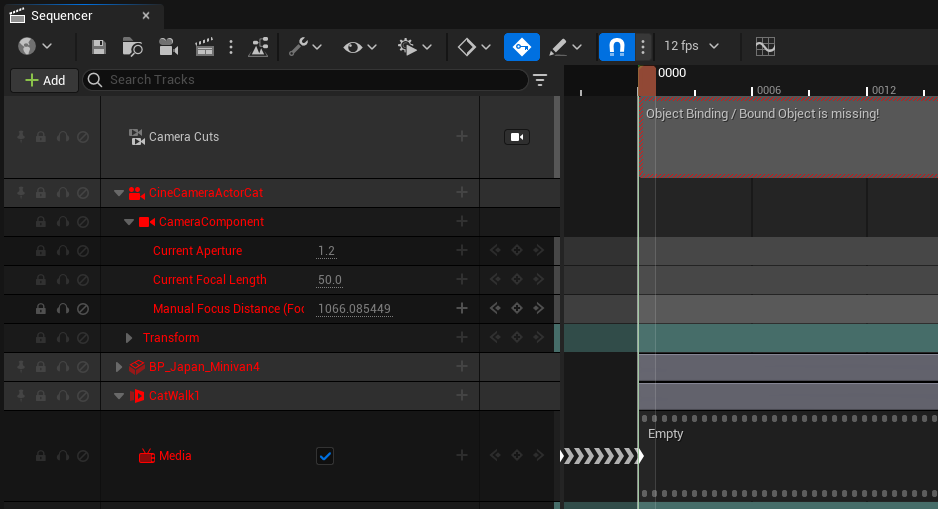Click the playhead marker at frame 0000
The image size is (938, 509).
click(x=647, y=80)
